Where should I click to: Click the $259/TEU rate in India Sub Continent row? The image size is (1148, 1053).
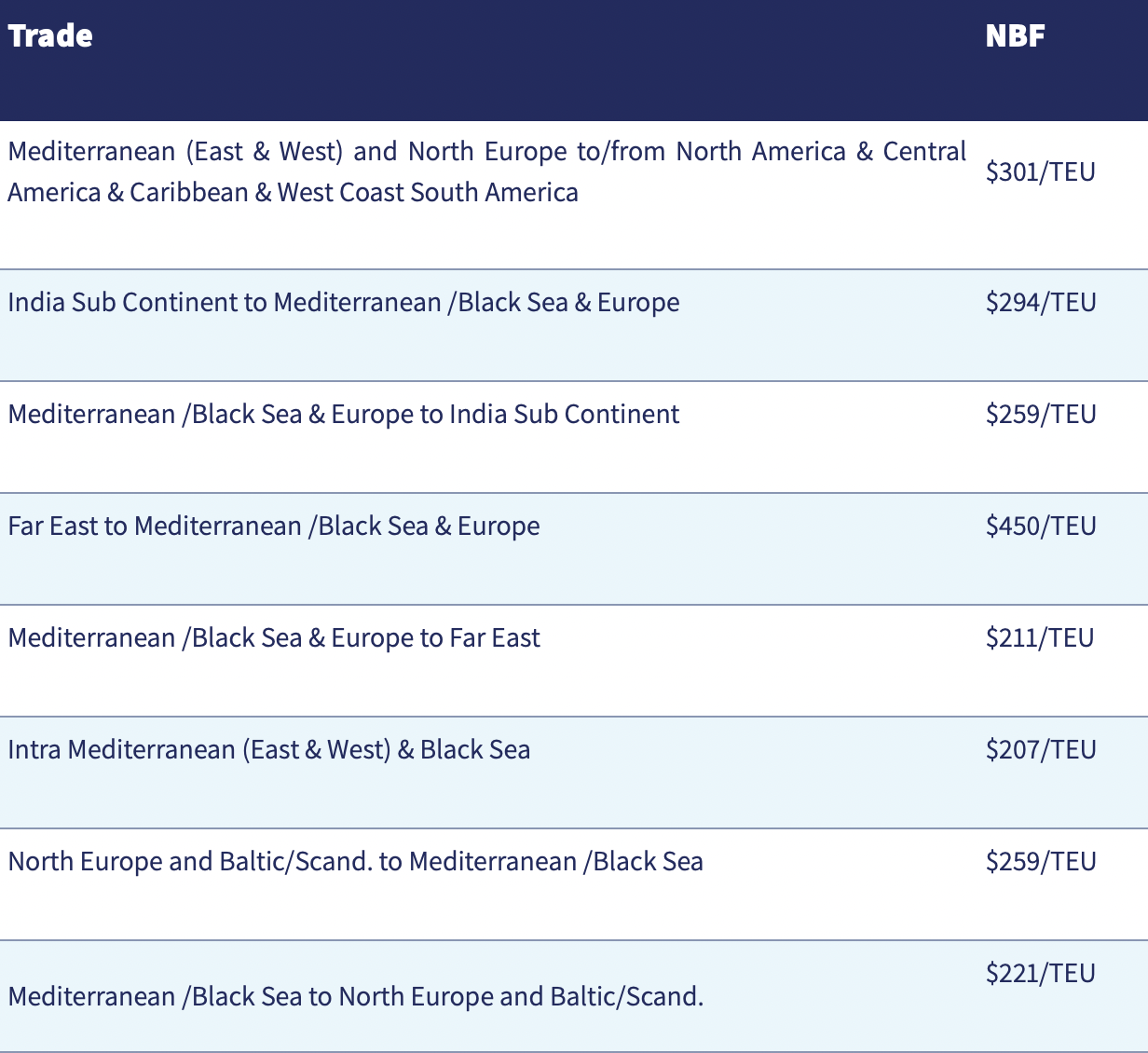pyautogui.click(x=1041, y=414)
